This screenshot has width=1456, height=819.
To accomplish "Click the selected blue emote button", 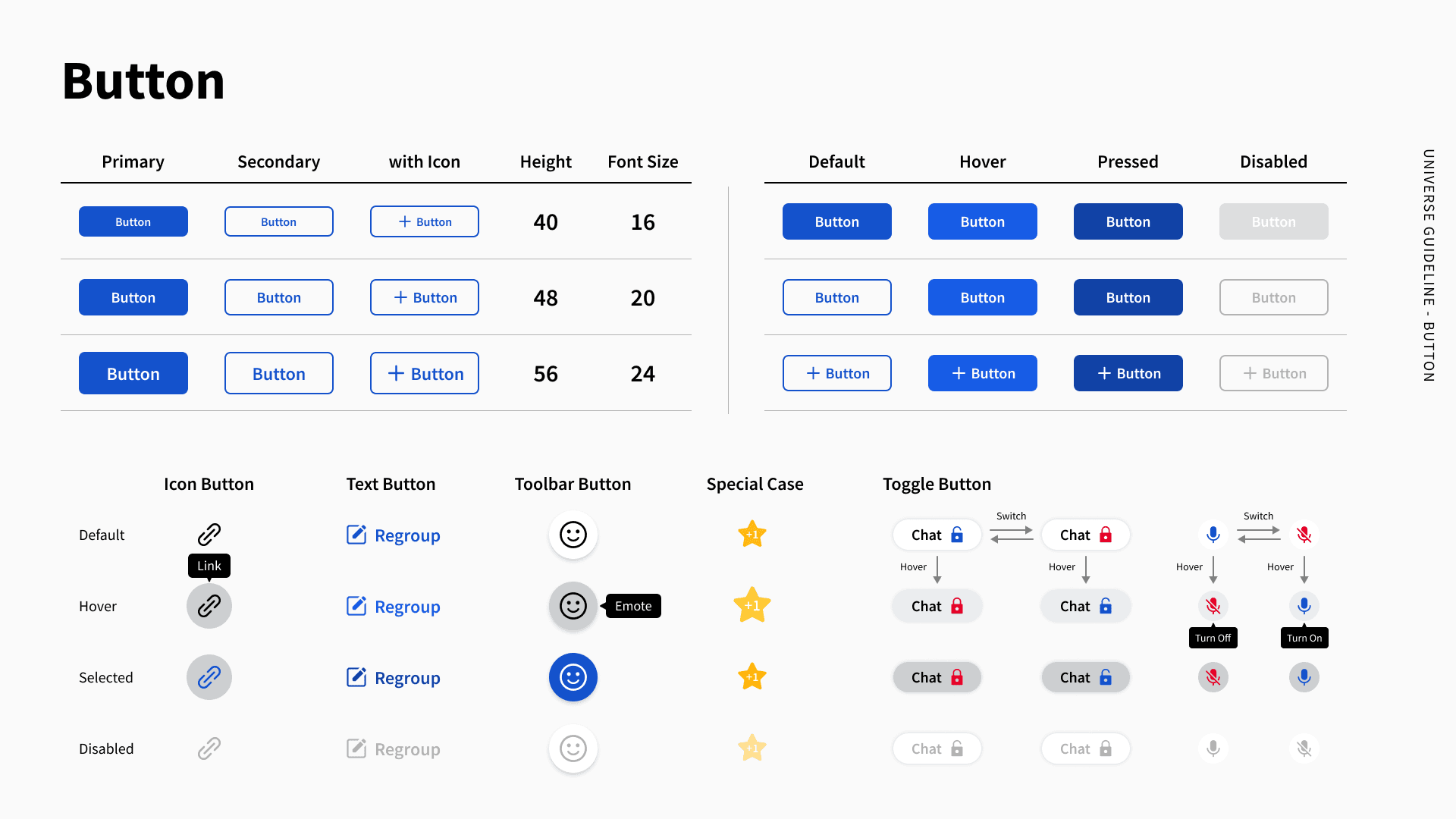I will pyautogui.click(x=573, y=677).
